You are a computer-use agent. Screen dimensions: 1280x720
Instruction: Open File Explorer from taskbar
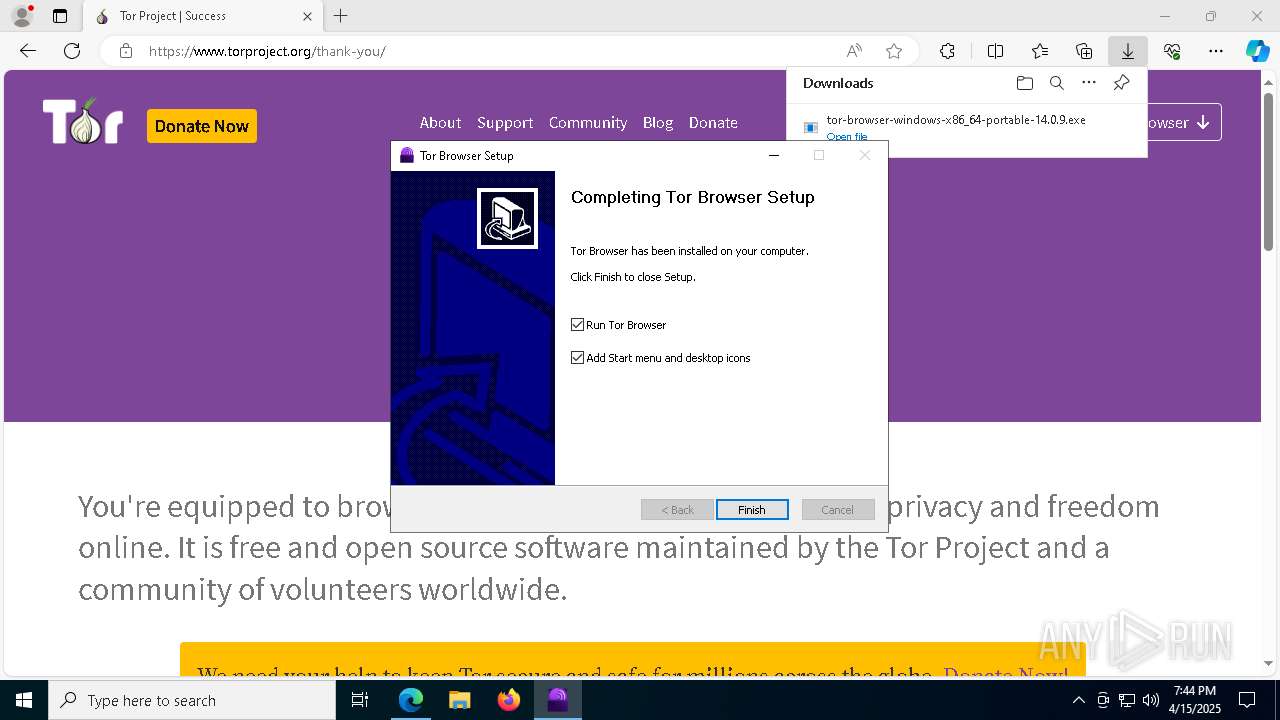point(459,700)
